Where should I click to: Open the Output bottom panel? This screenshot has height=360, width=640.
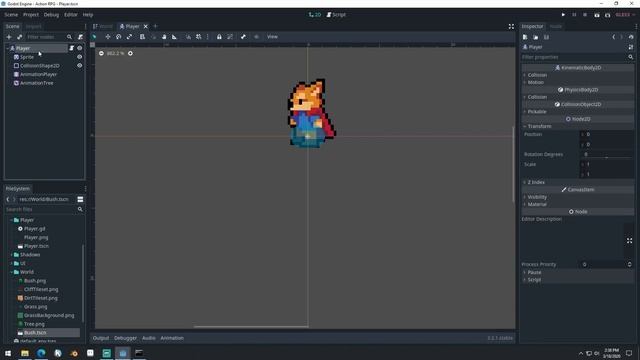click(101, 338)
